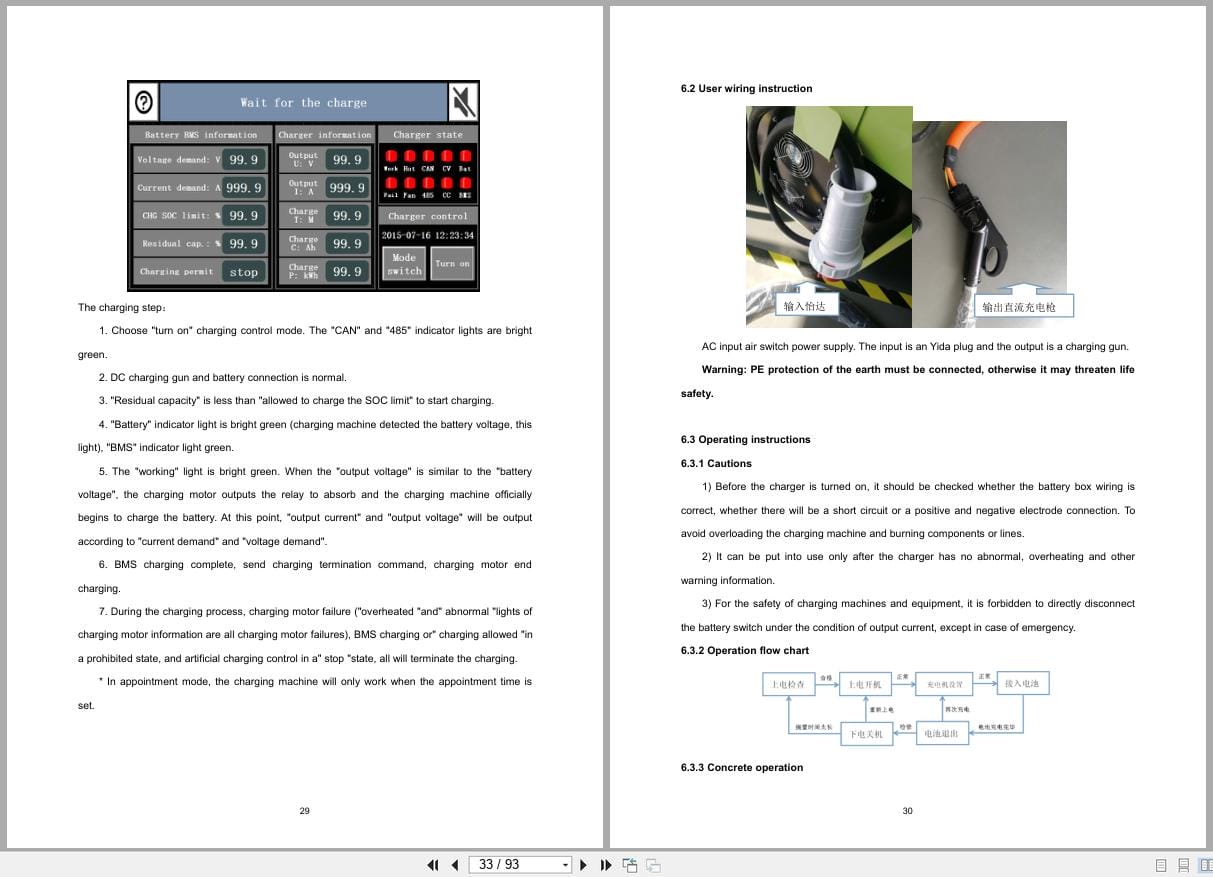This screenshot has height=877, width=1213.
Task: Click the '上电检查' flowchart box
Action: 788,685
